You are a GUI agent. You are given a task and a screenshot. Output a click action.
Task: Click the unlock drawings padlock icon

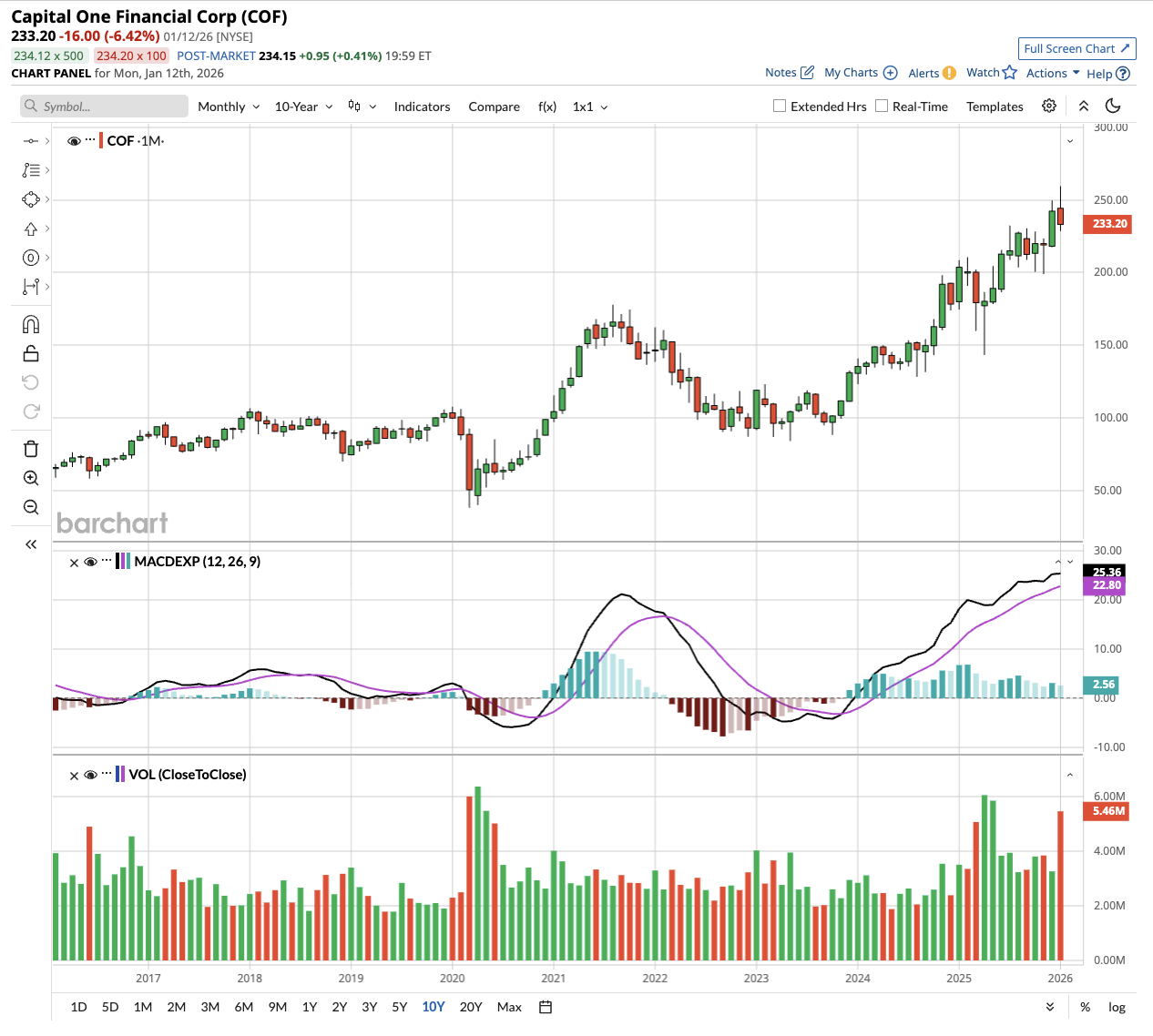(x=31, y=354)
